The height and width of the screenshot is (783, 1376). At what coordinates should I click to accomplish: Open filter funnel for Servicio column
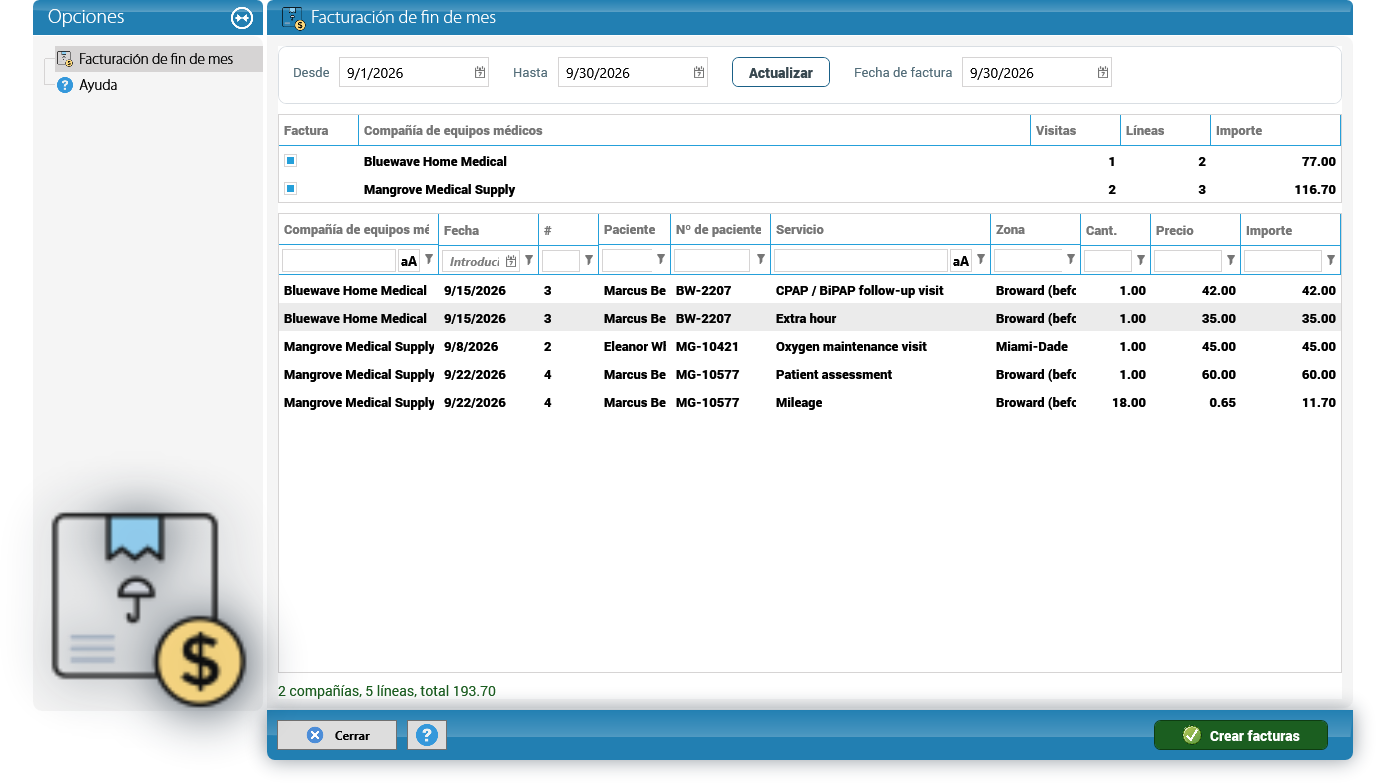tap(981, 260)
